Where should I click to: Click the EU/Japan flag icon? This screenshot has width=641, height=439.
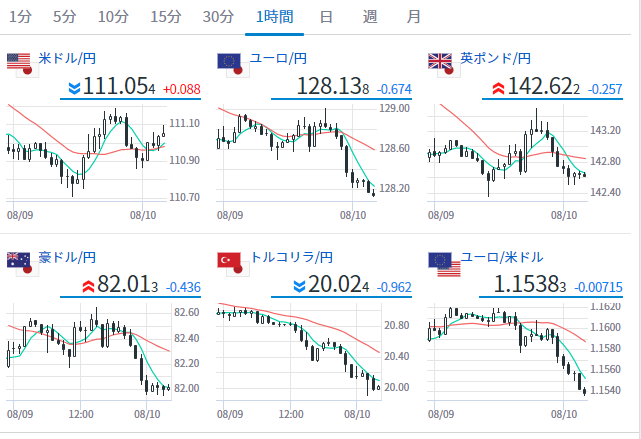coord(233,65)
